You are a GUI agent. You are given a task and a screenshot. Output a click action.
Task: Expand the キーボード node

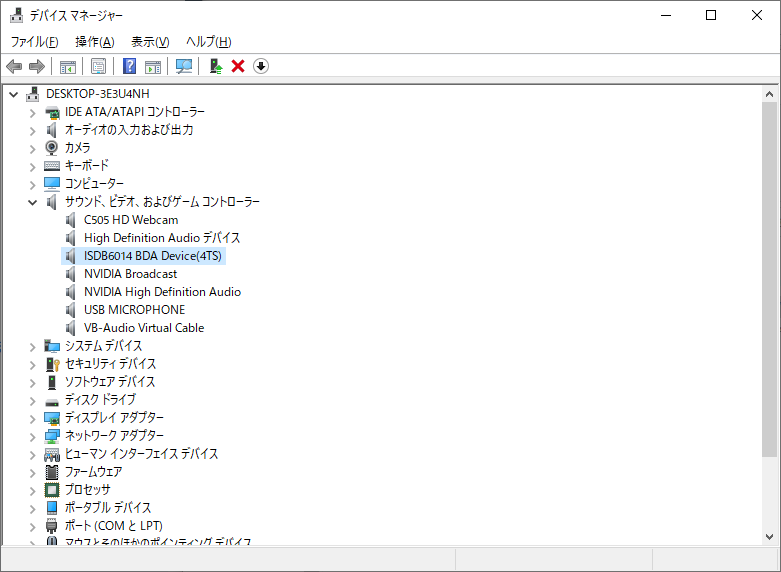tap(33, 167)
